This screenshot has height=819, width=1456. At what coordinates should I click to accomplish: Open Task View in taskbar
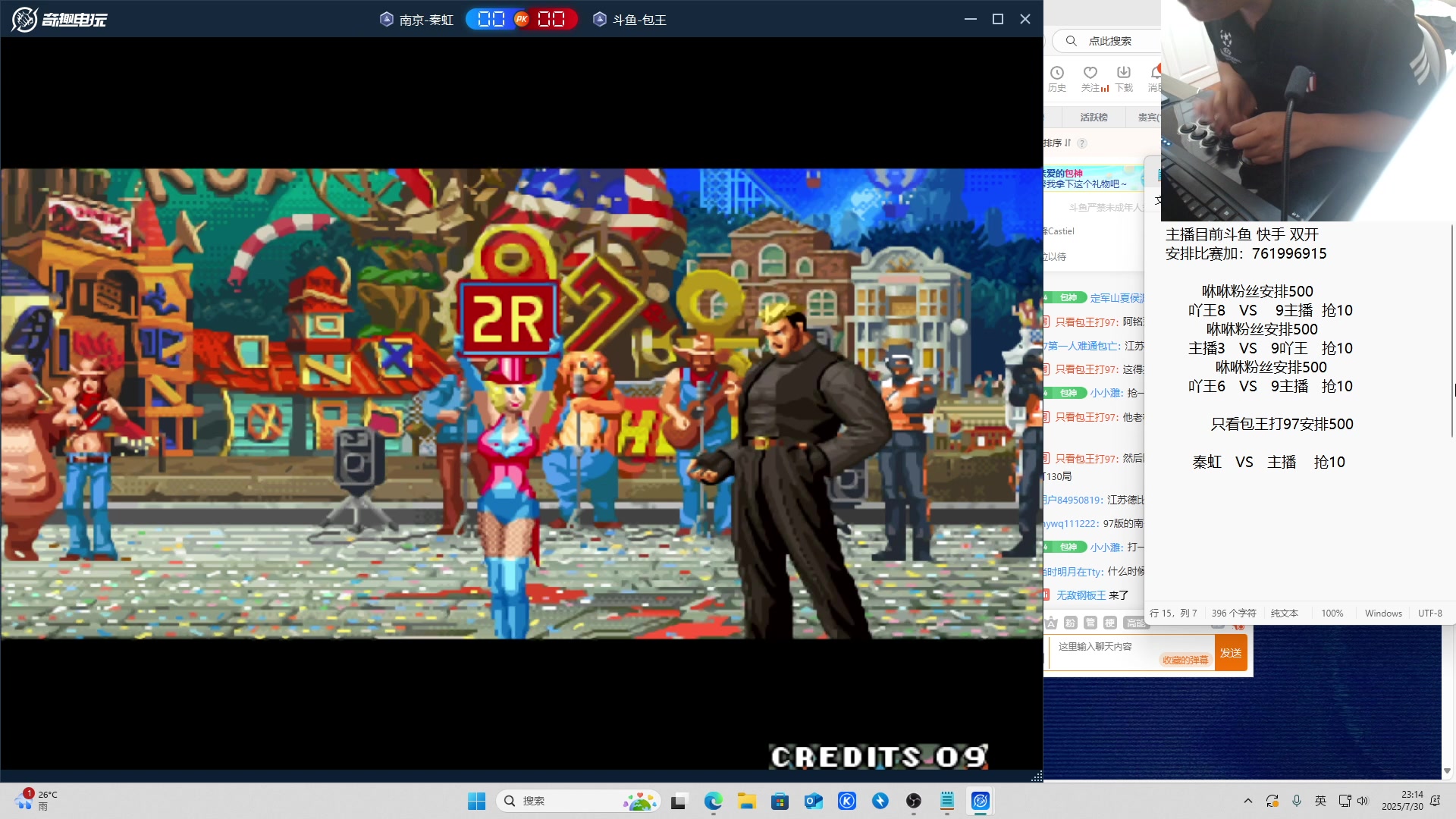pyautogui.click(x=679, y=801)
